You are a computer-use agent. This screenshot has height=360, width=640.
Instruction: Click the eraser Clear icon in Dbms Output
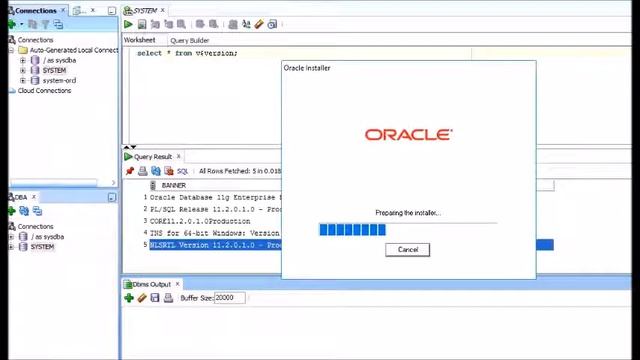pos(142,298)
